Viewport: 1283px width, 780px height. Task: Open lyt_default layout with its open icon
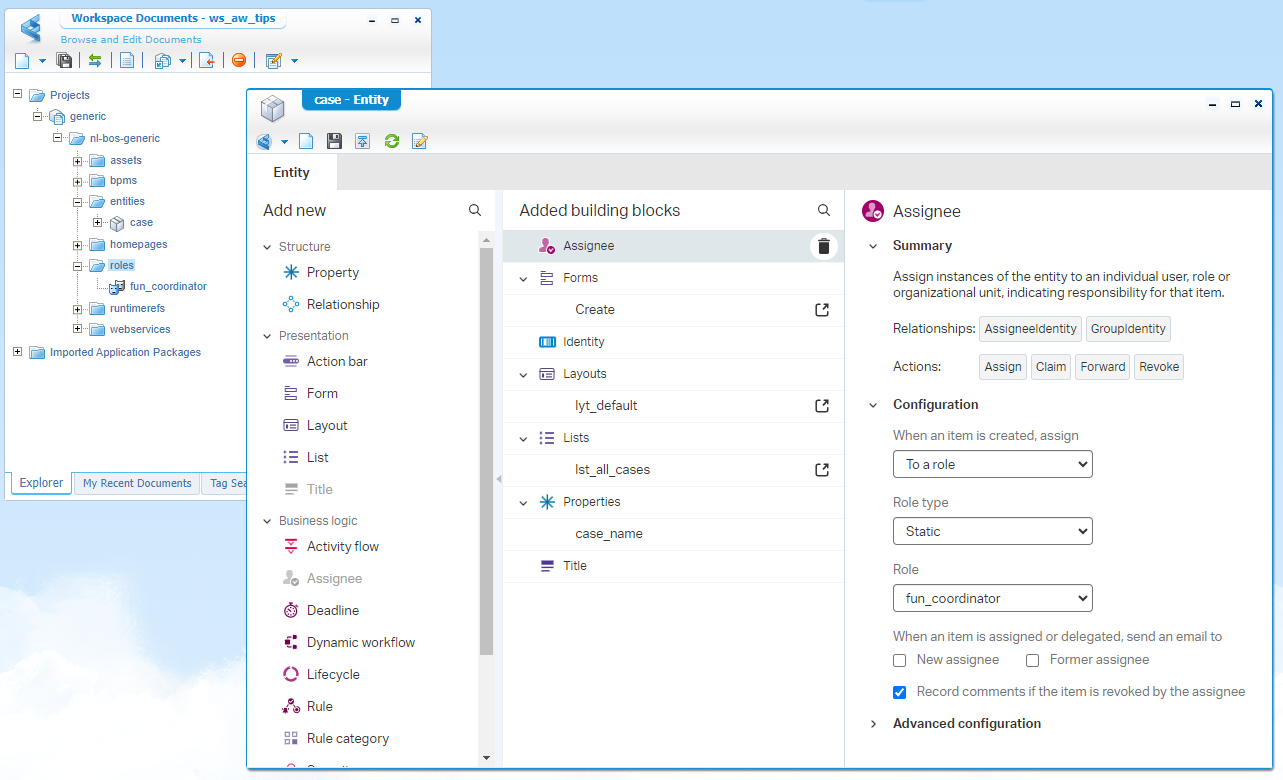coord(822,406)
